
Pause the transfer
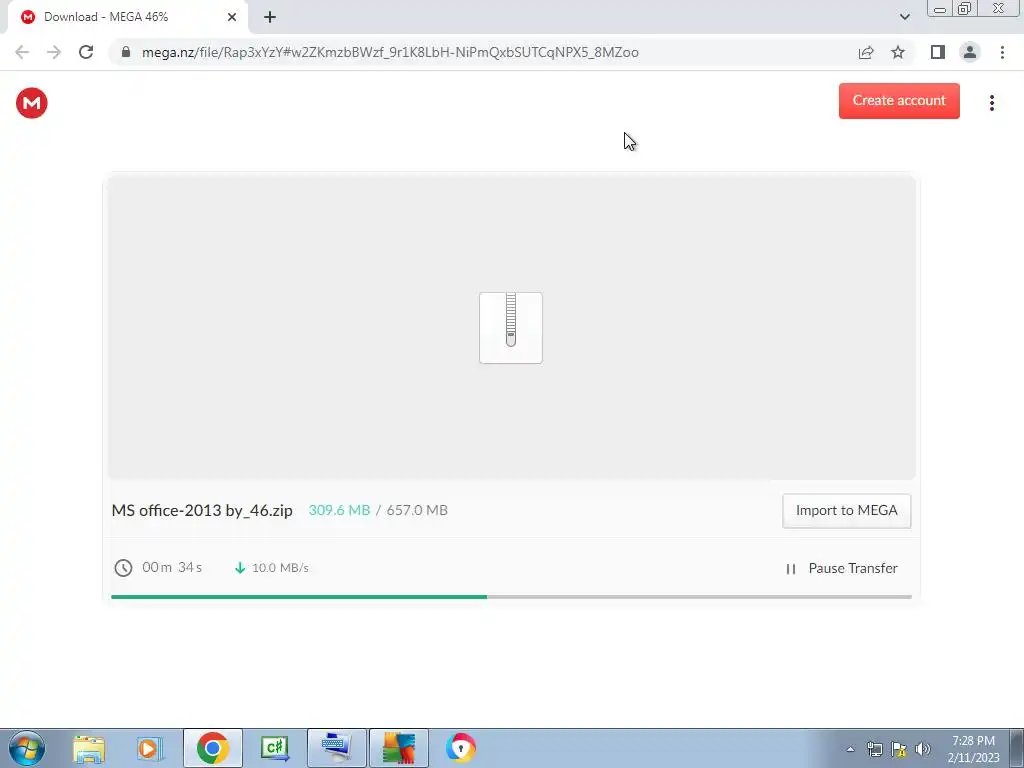(842, 568)
